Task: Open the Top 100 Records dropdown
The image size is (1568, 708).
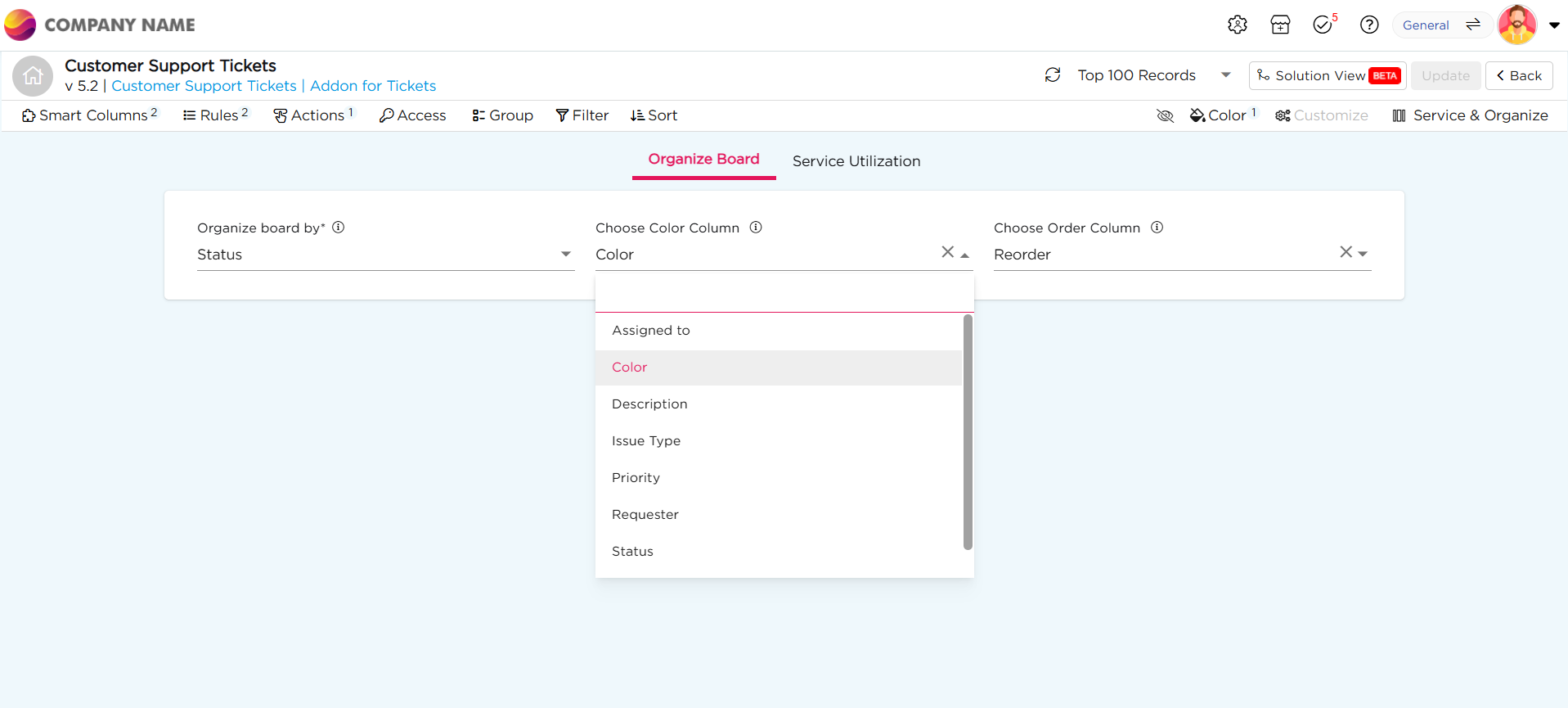Action: pos(1225,75)
